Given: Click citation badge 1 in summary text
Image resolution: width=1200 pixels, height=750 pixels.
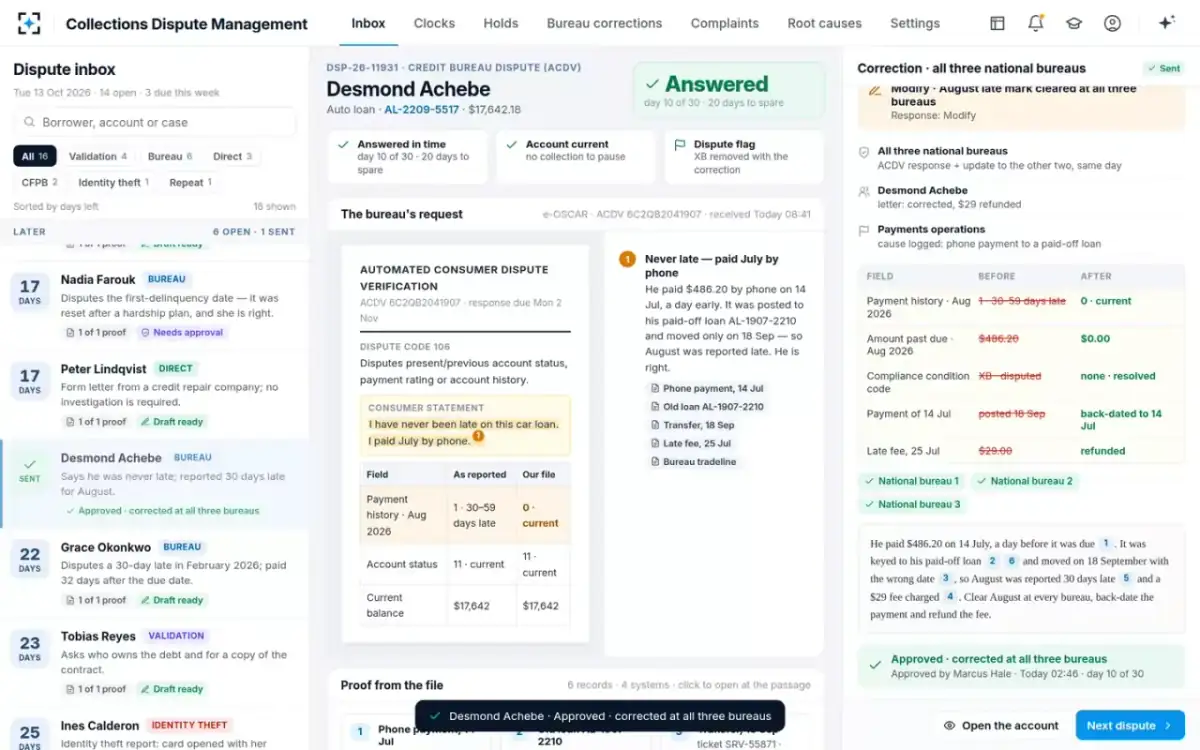Looking at the screenshot, I should click(1106, 543).
